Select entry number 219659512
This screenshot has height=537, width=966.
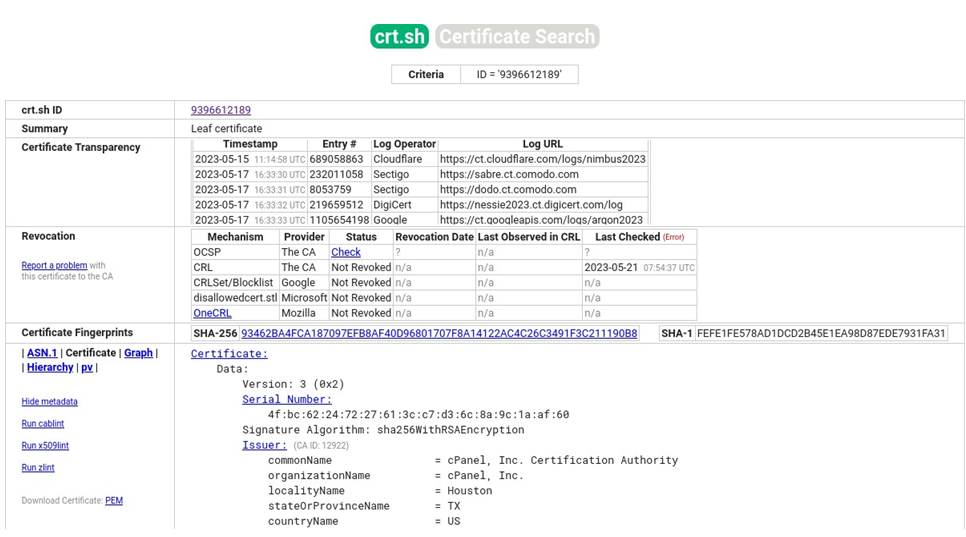(336, 205)
